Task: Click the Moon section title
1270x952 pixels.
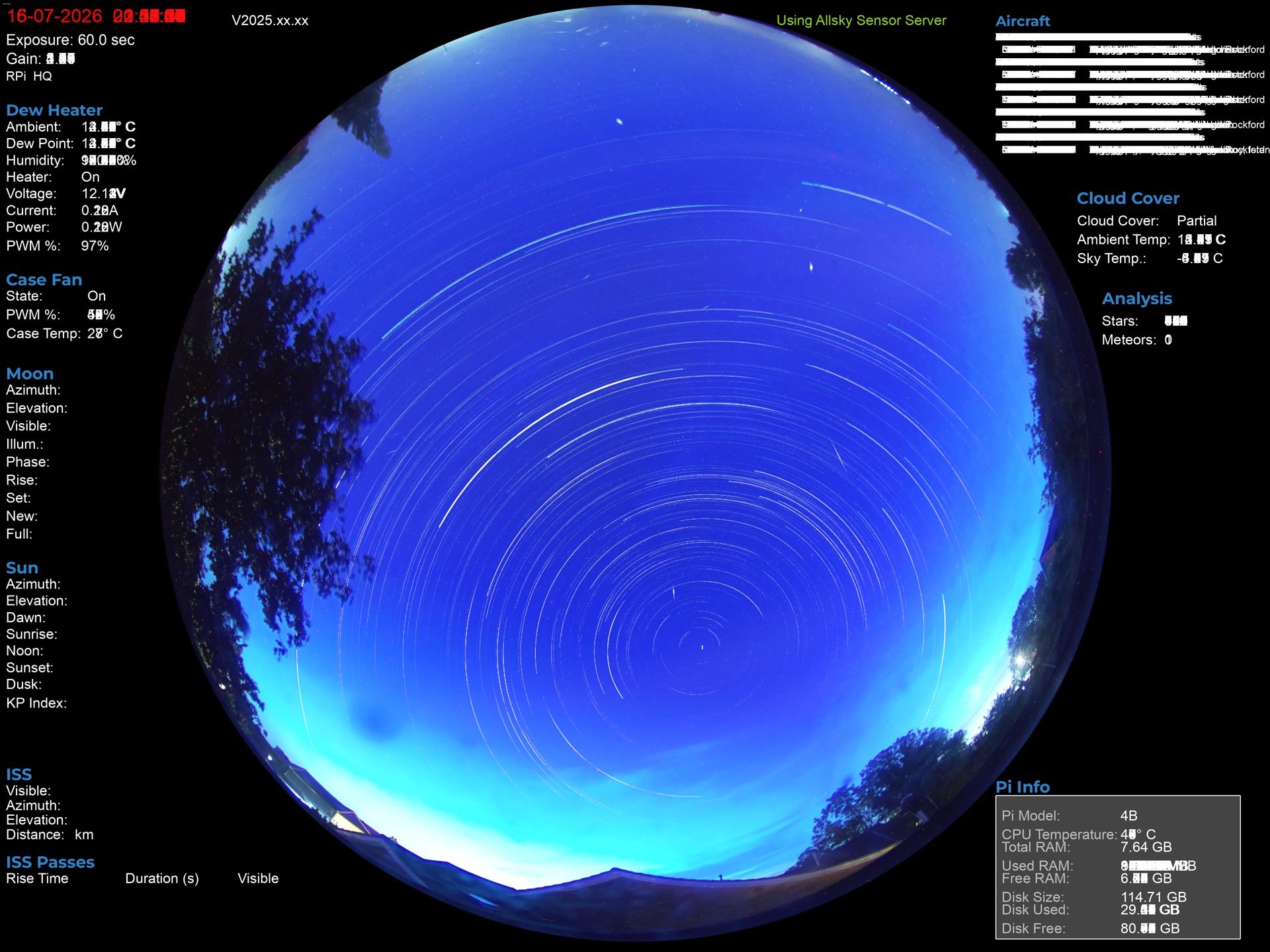Action: pos(30,374)
